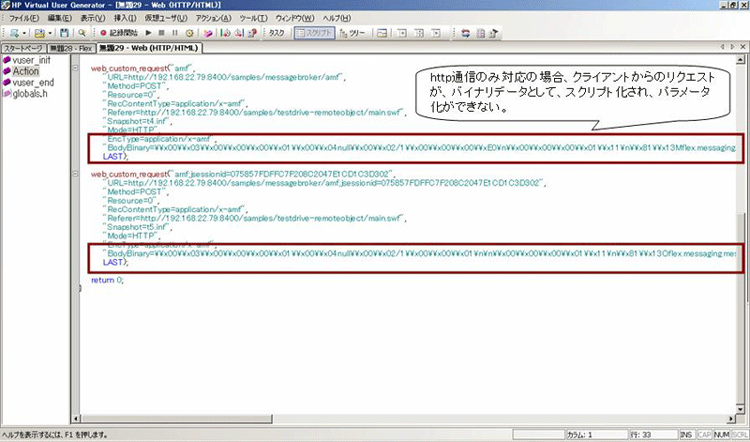This screenshot has width=750, height=442.
Task: Open the 編集(E) menu
Action: pyautogui.click(x=59, y=18)
